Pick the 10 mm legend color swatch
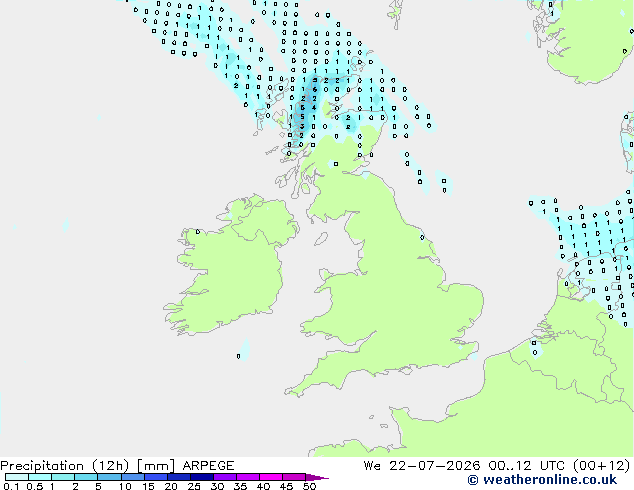This screenshot has height=490, width=634. point(132,477)
